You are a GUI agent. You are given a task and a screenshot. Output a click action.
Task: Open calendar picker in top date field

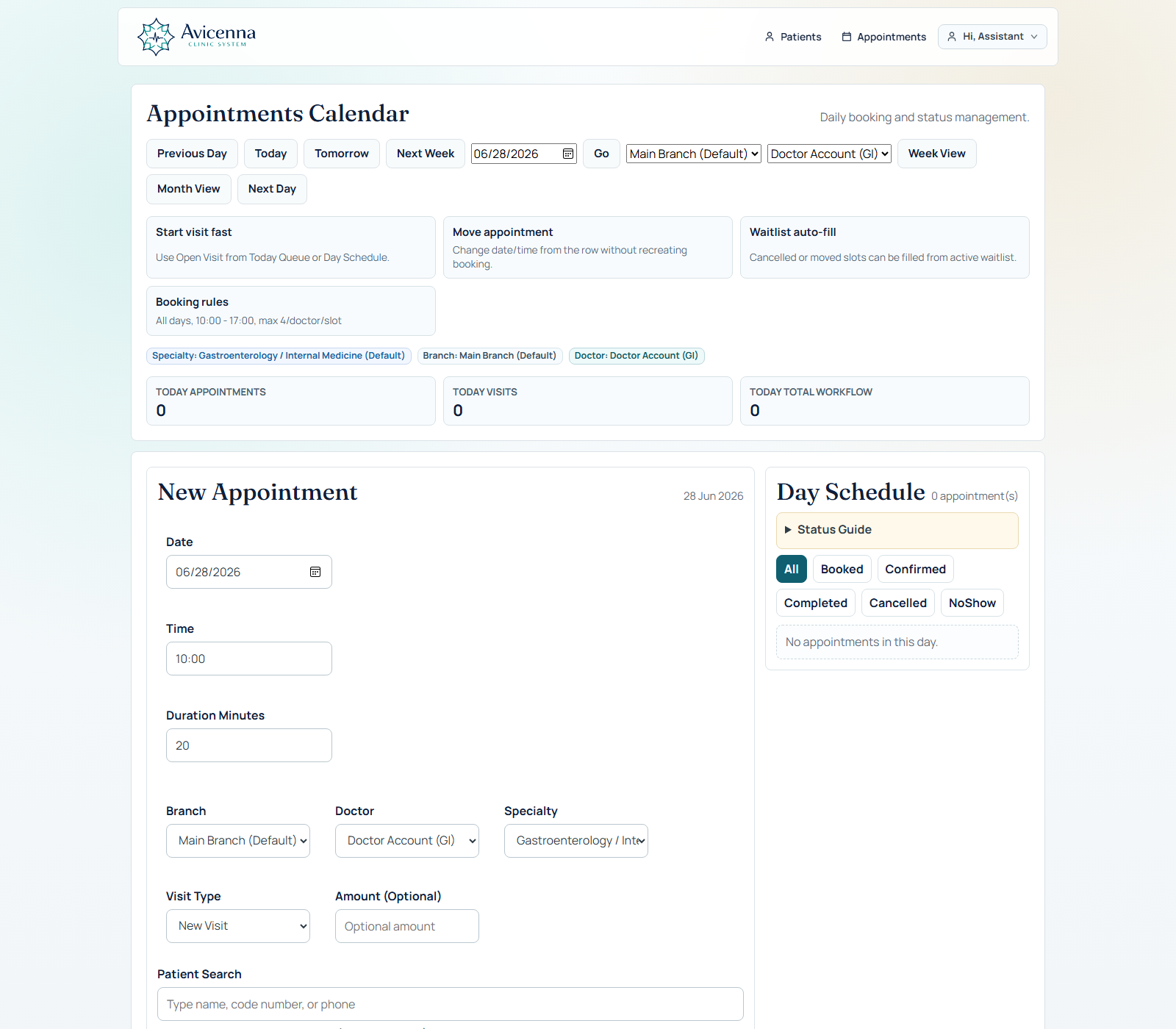pos(568,154)
